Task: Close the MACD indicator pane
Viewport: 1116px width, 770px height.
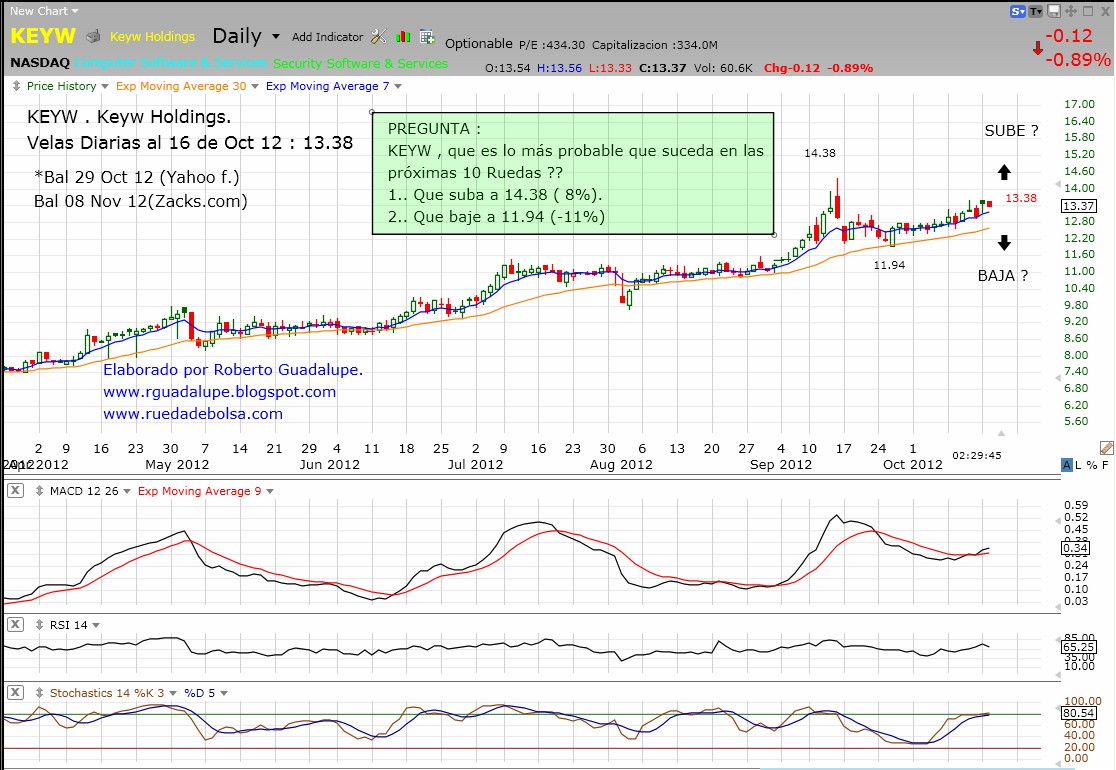Action: (x=16, y=490)
